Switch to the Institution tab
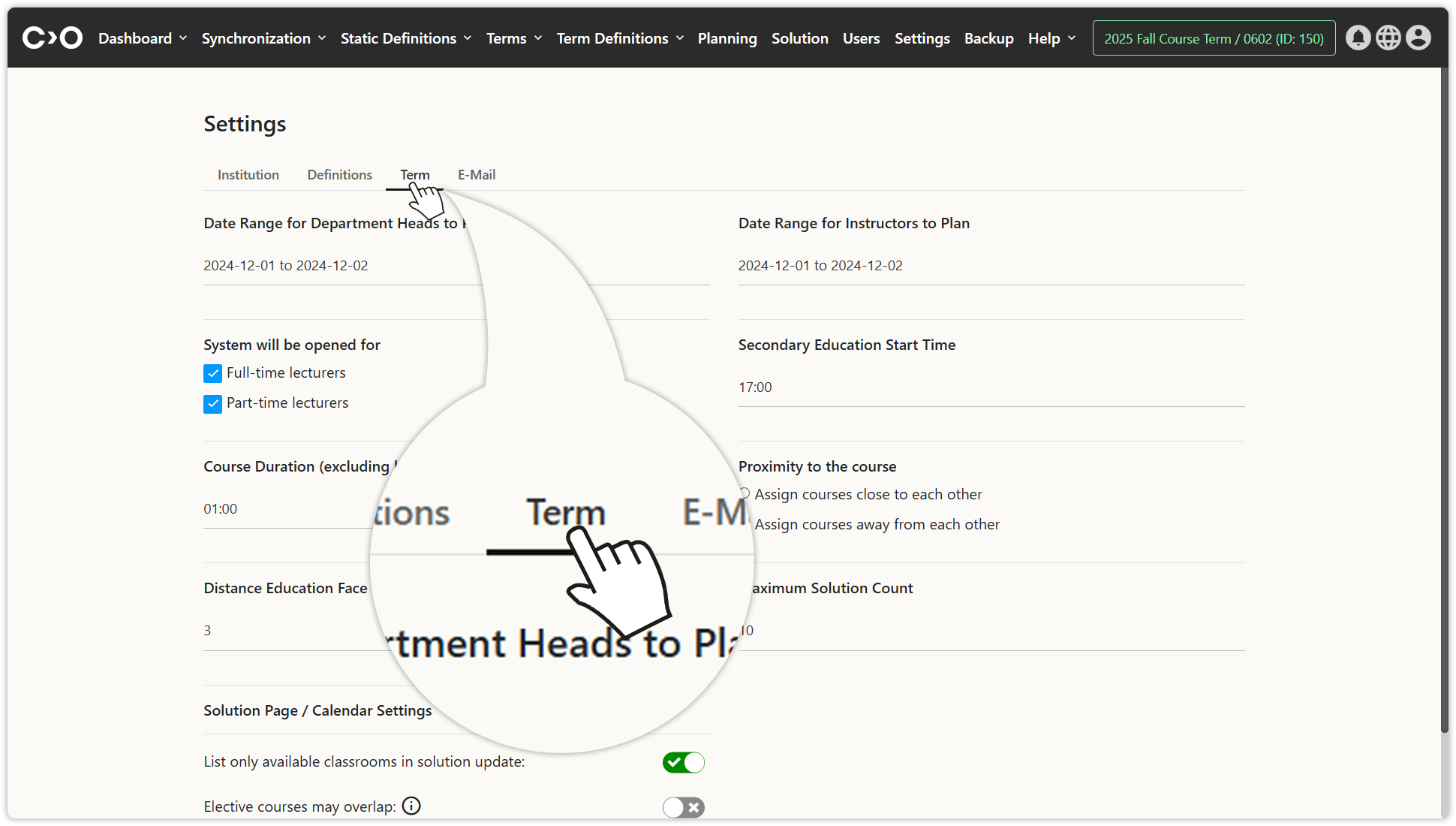Viewport: 1456px width, 826px height. point(248,175)
